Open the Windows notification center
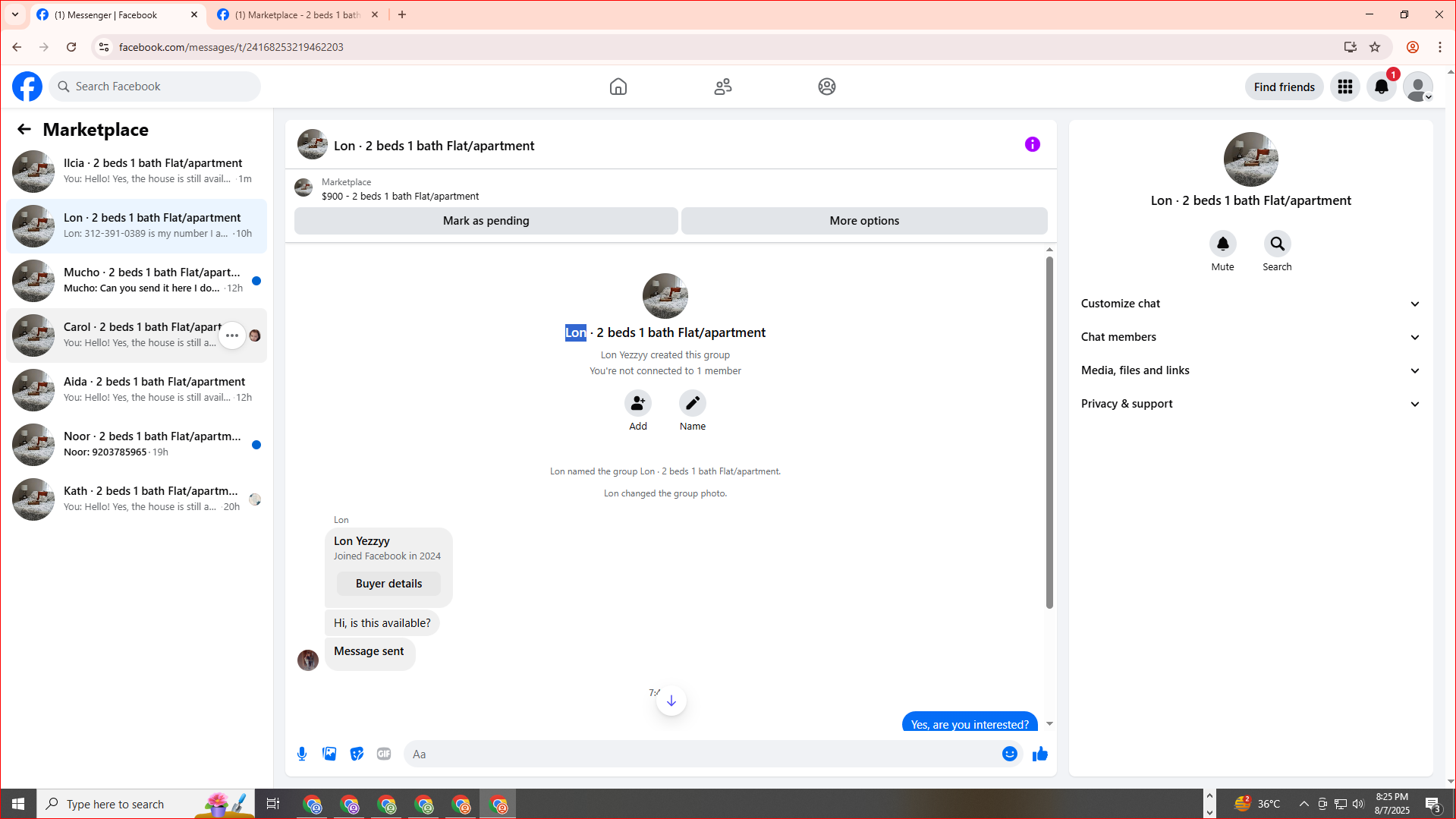Screen dimensions: 1456x819 1432,805
